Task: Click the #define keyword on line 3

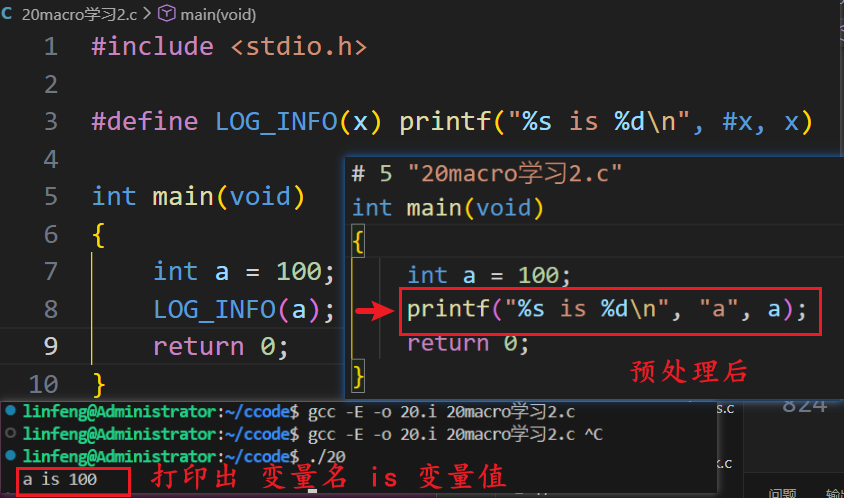Action: pos(145,122)
